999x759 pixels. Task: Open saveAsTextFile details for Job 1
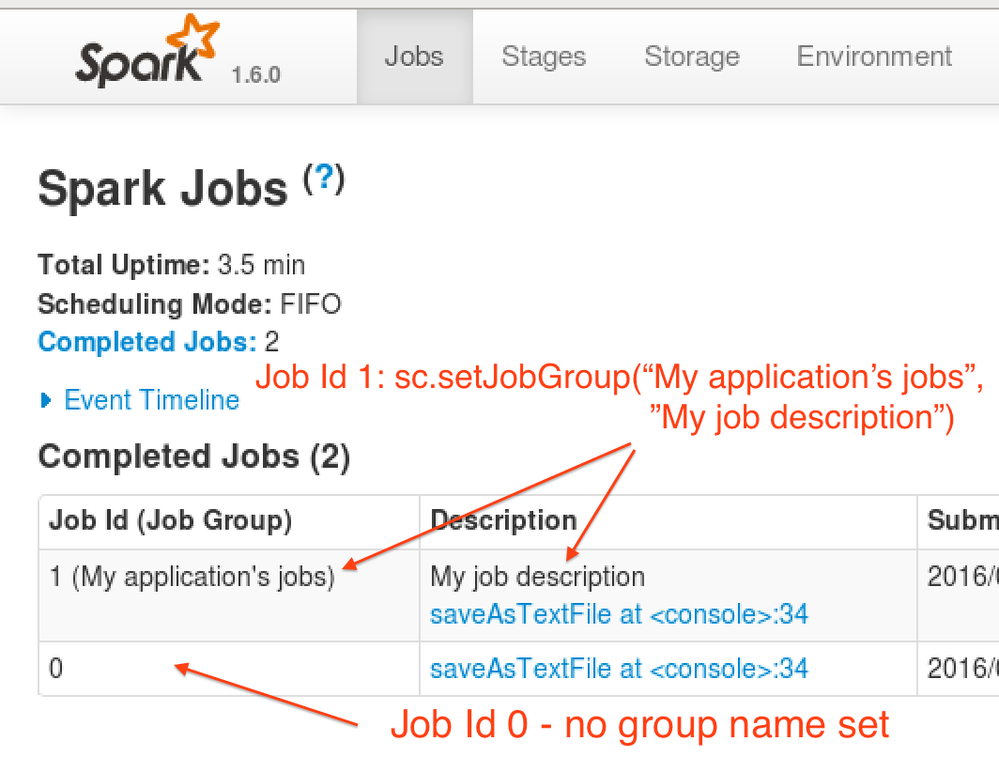click(x=617, y=614)
